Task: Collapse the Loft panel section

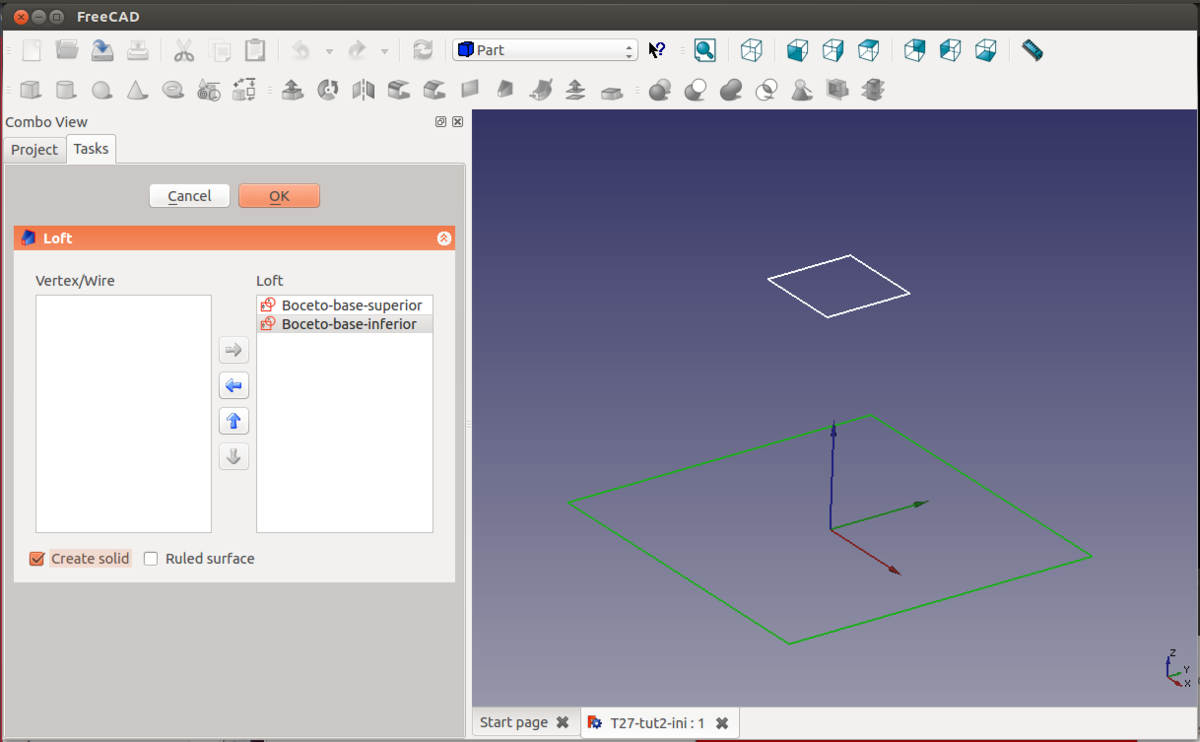Action: (x=444, y=239)
